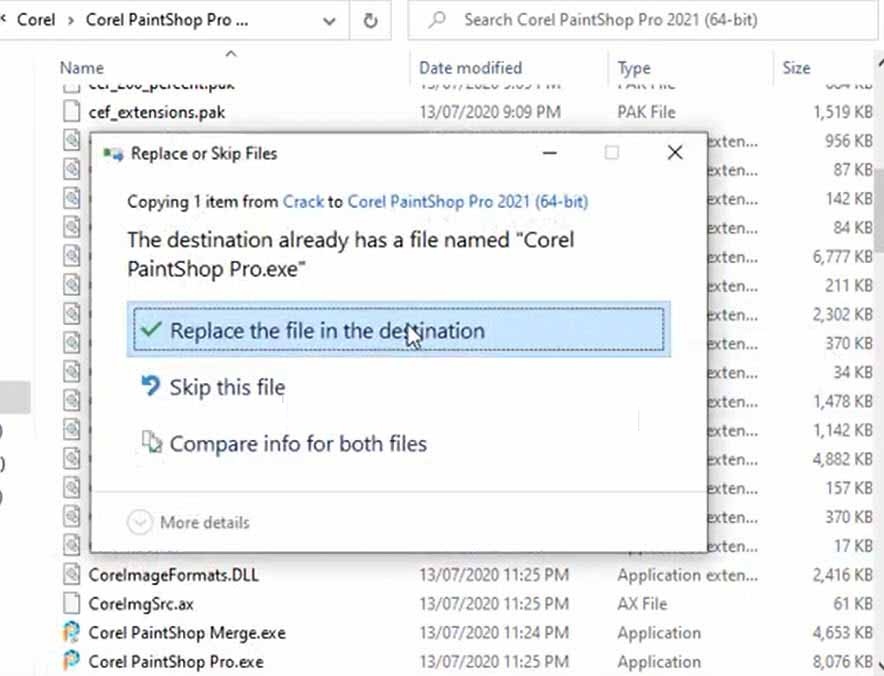
Task: Open the address bar history dropdown
Action: coord(329,20)
